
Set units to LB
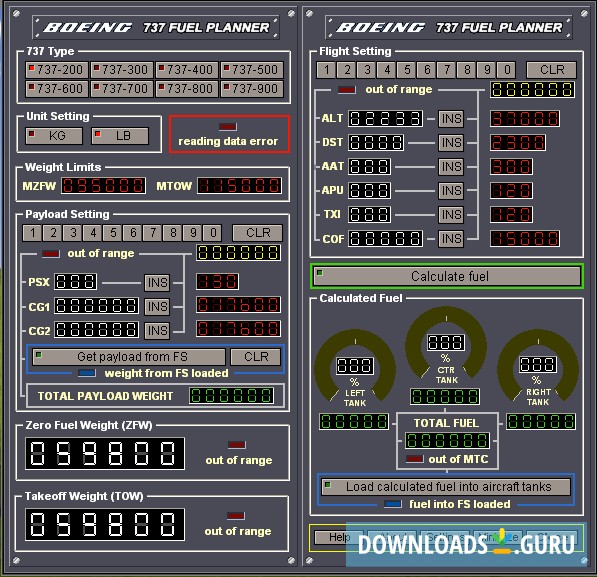[120, 136]
